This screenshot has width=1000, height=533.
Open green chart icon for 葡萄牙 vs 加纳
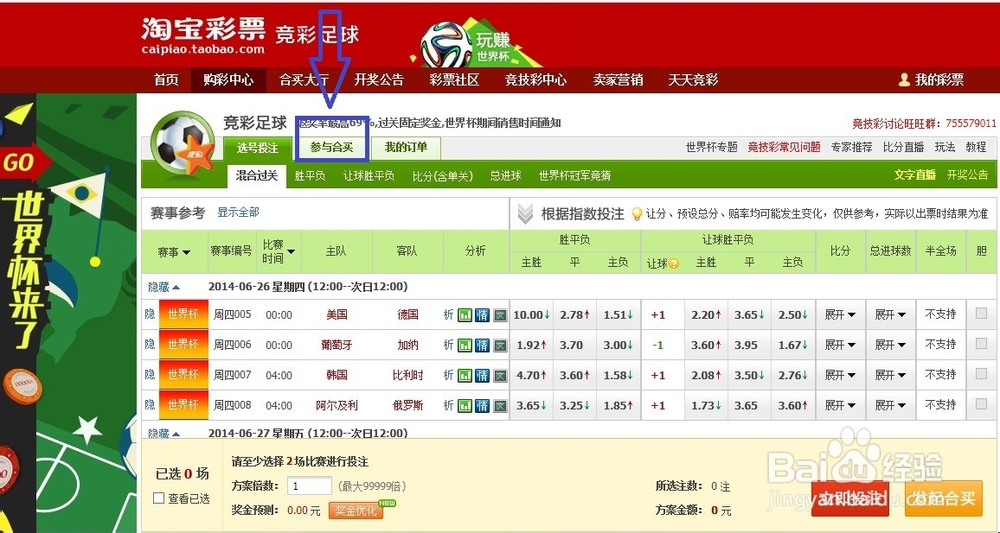click(x=465, y=345)
